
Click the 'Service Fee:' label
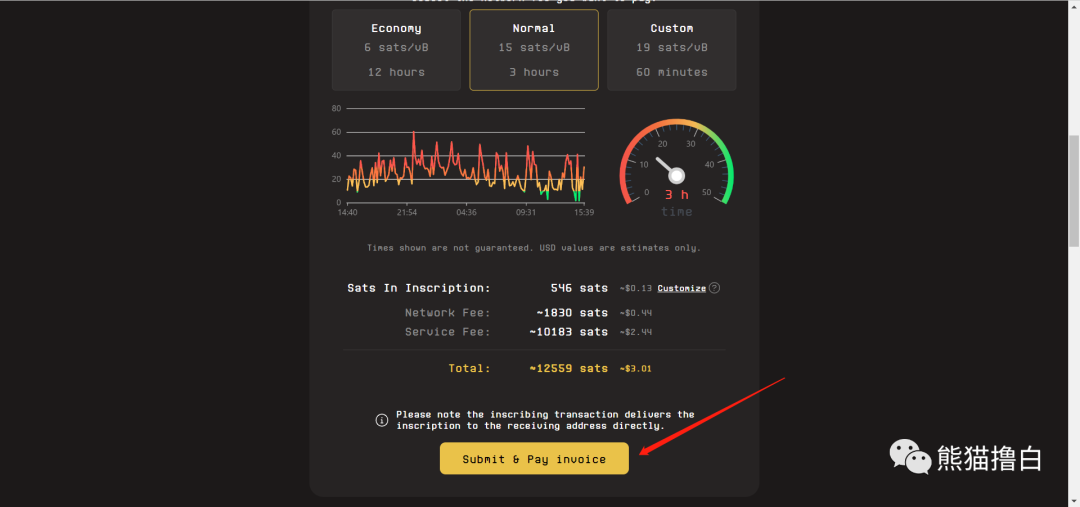point(448,332)
